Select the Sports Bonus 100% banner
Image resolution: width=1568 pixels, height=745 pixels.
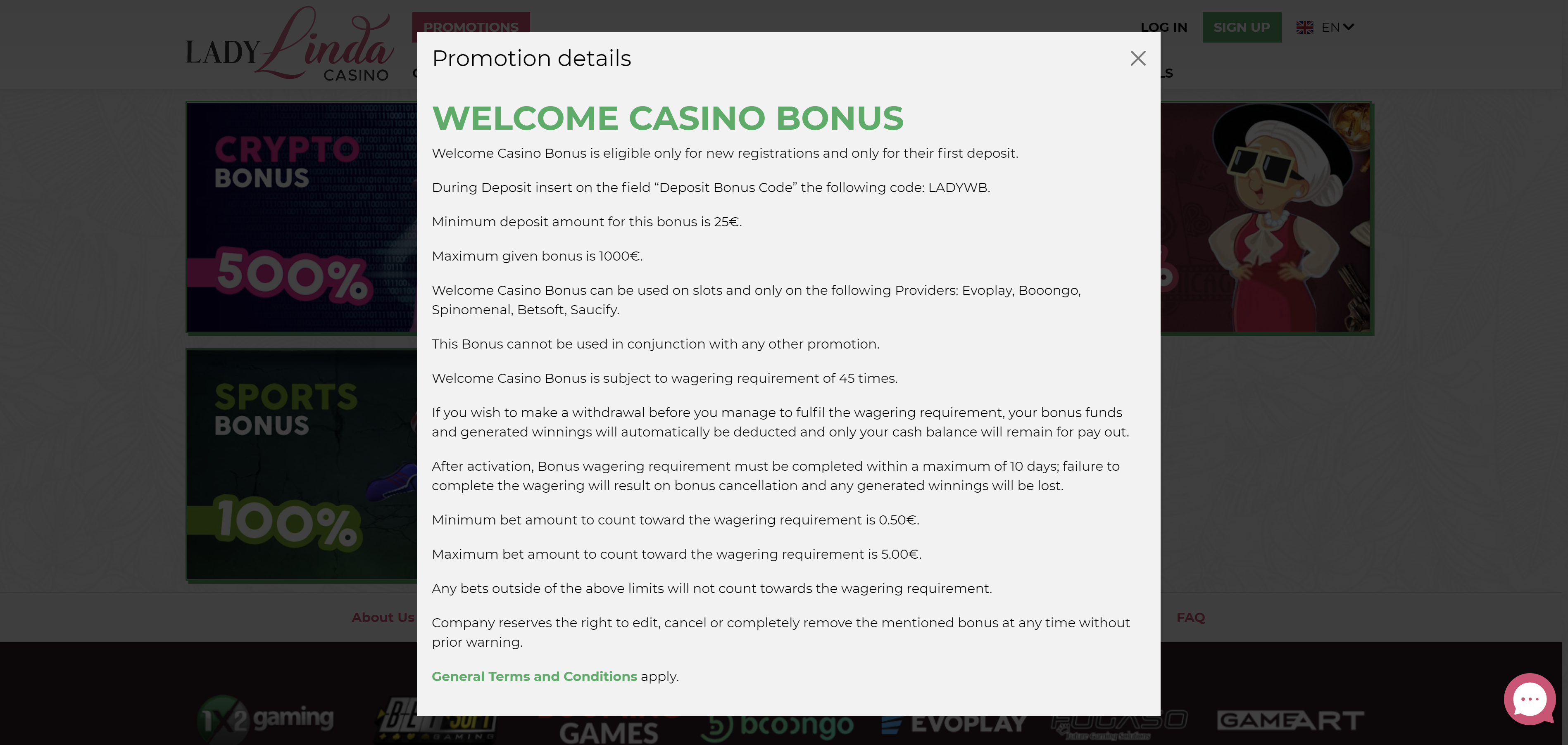tap(301, 465)
